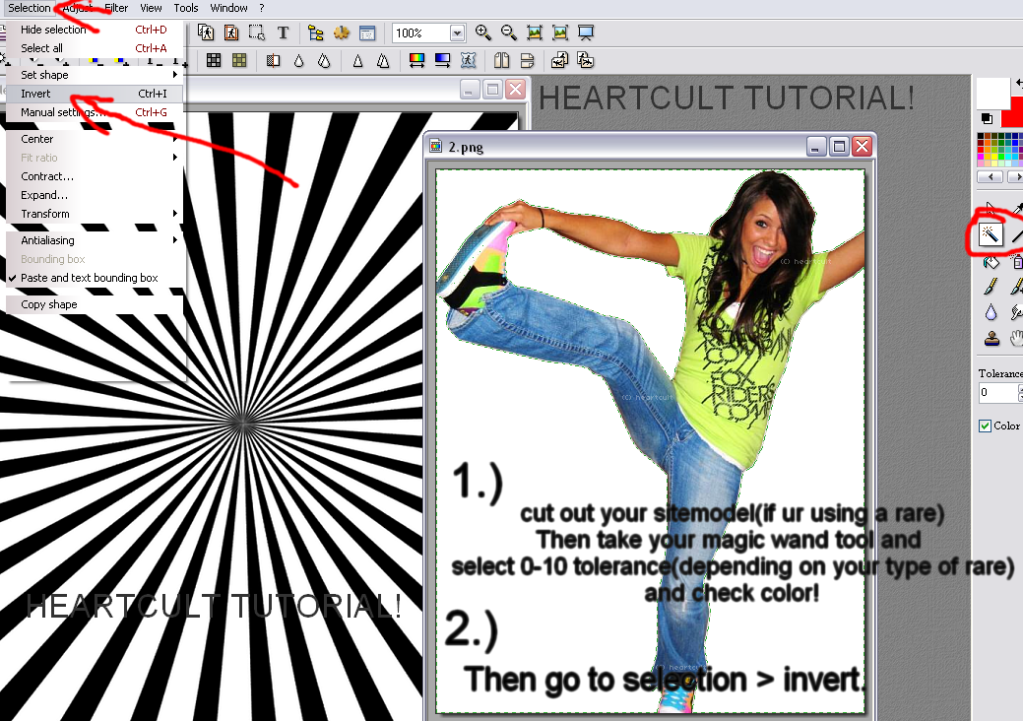Viewport: 1023px width, 721px height.
Task: Click the Zoom out magnifier icon
Action: [508, 33]
